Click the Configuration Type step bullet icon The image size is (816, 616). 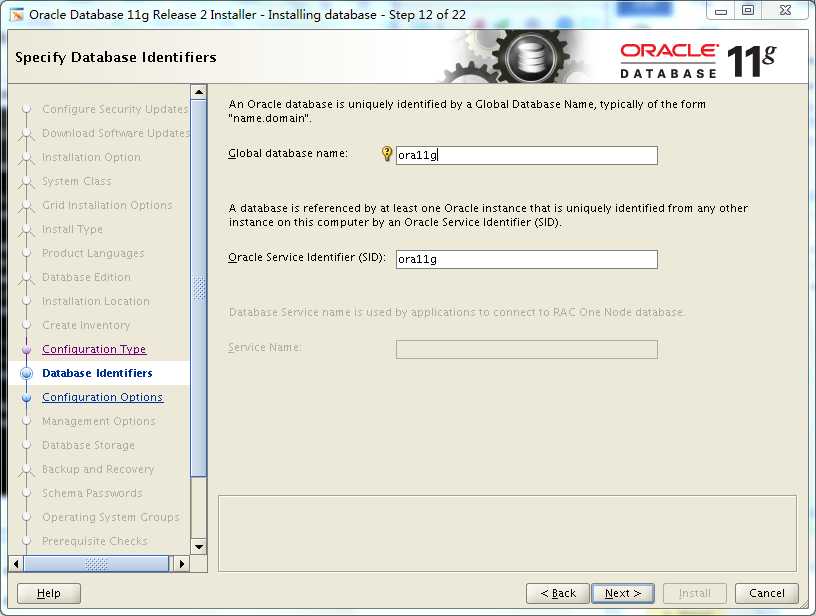tap(27, 349)
